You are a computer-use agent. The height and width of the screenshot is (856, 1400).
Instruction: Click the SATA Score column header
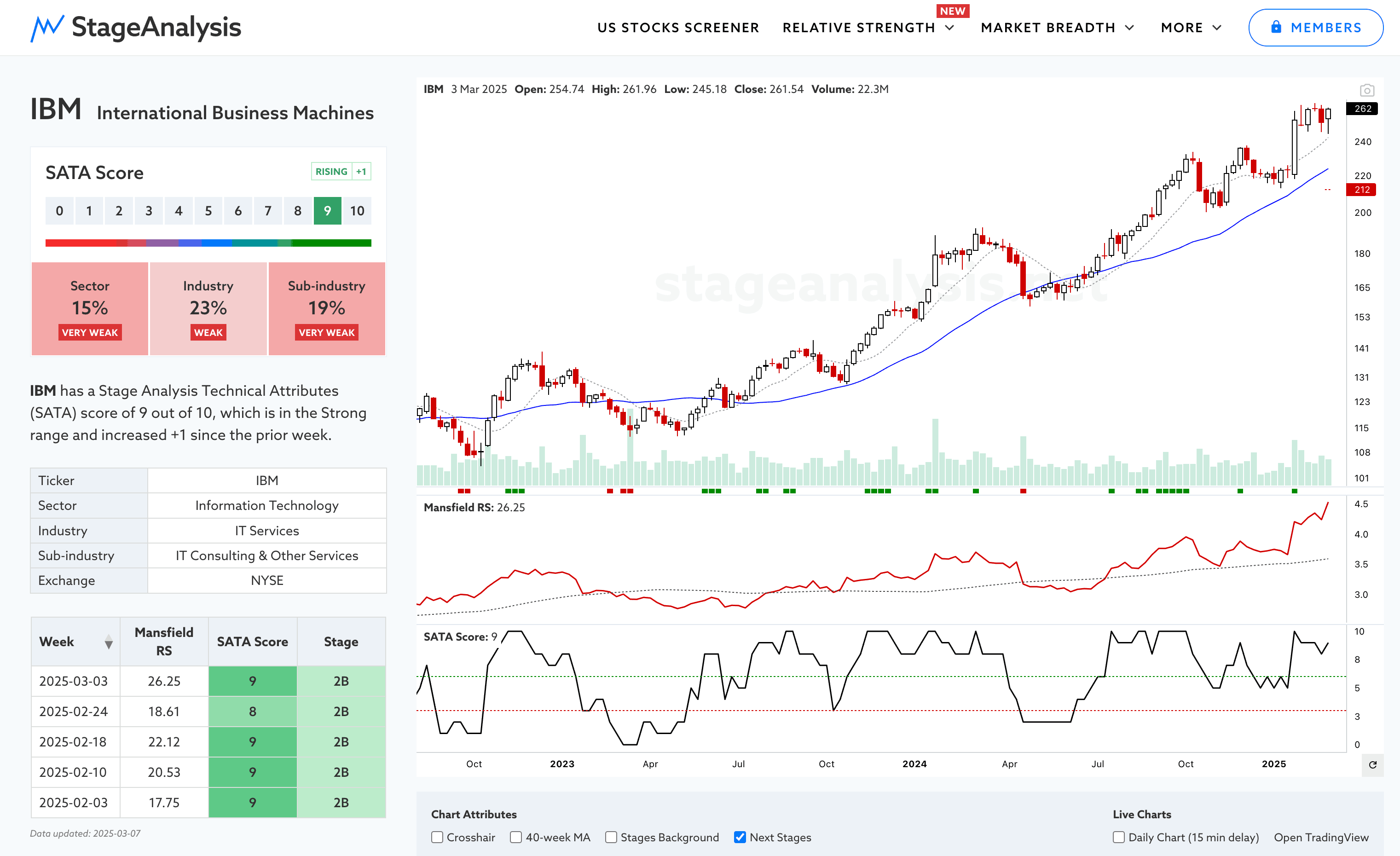pyautogui.click(x=252, y=642)
